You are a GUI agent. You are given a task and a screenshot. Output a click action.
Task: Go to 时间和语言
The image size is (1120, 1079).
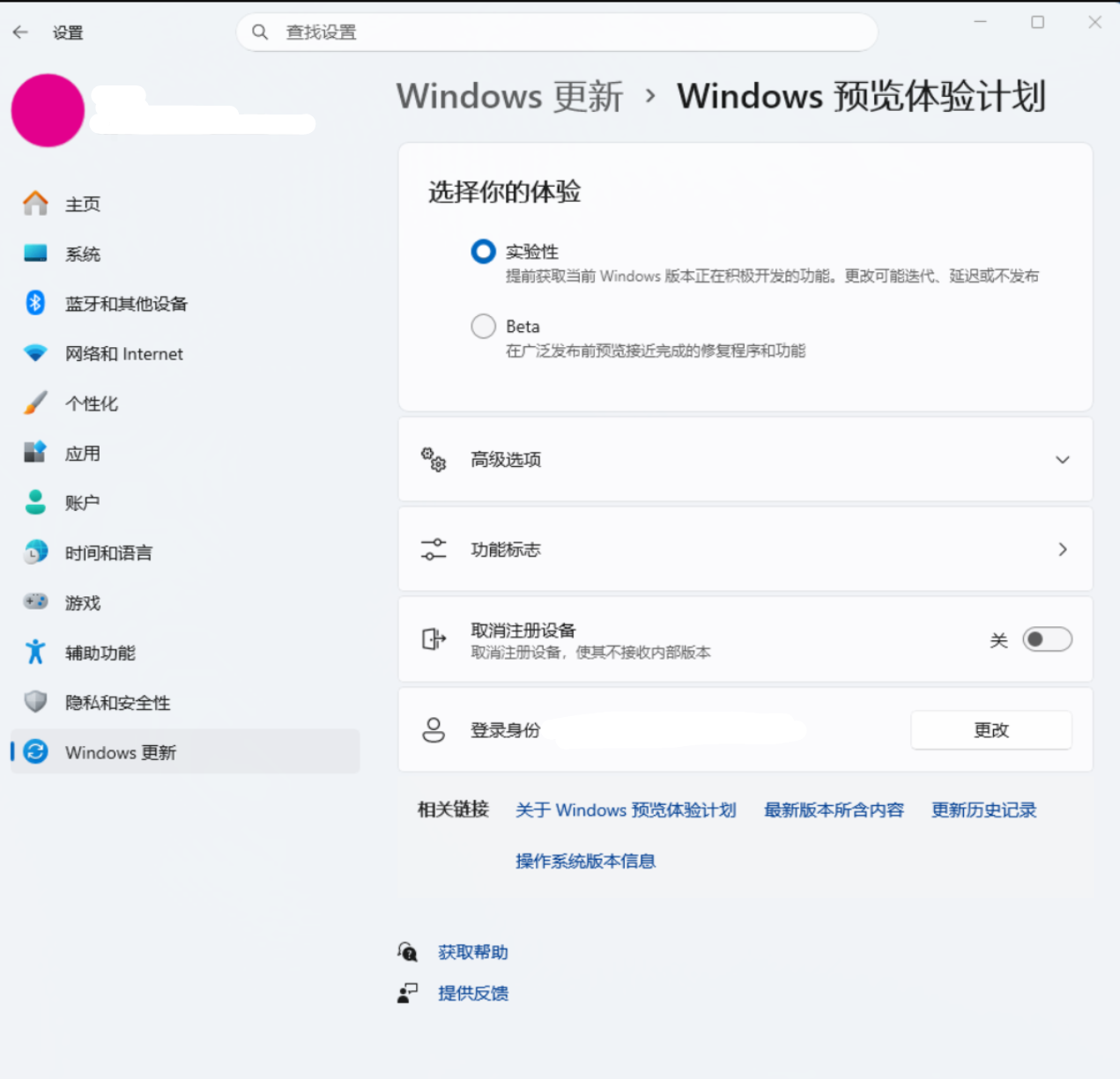pos(185,552)
